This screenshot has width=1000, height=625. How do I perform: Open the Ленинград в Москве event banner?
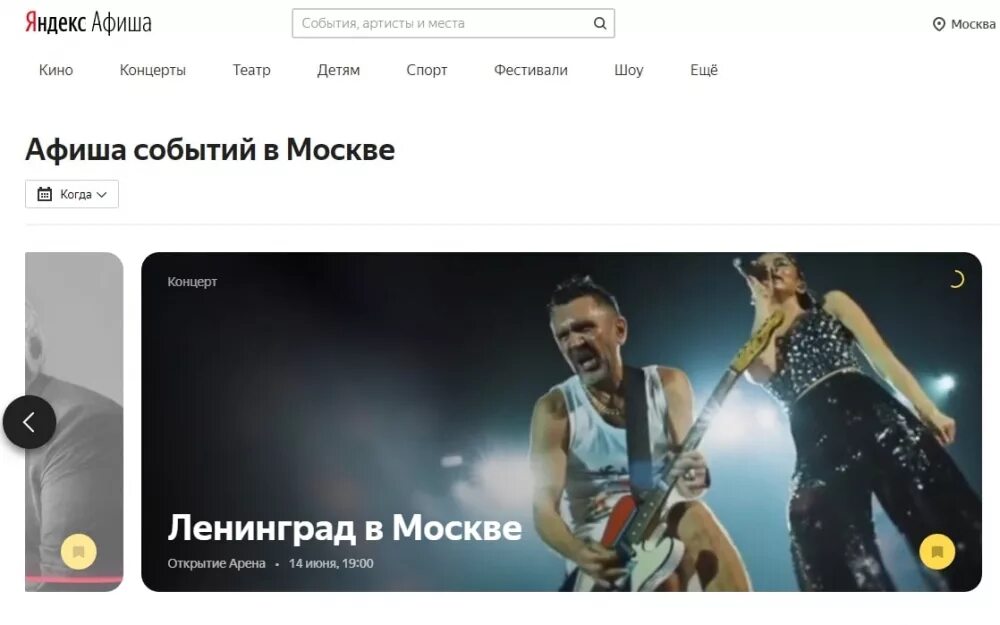561,422
